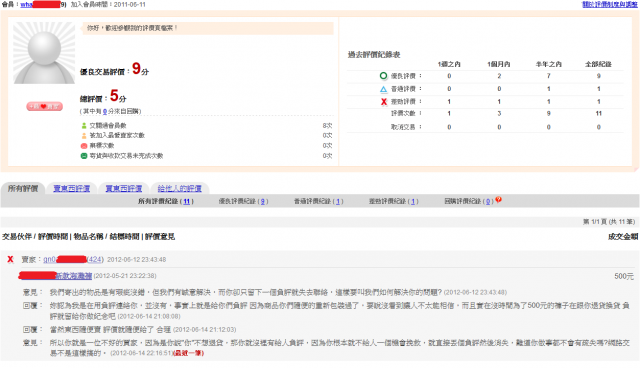The image size is (640, 368).
Task: Click the 500元 transaction amount
Action: coord(624,276)
